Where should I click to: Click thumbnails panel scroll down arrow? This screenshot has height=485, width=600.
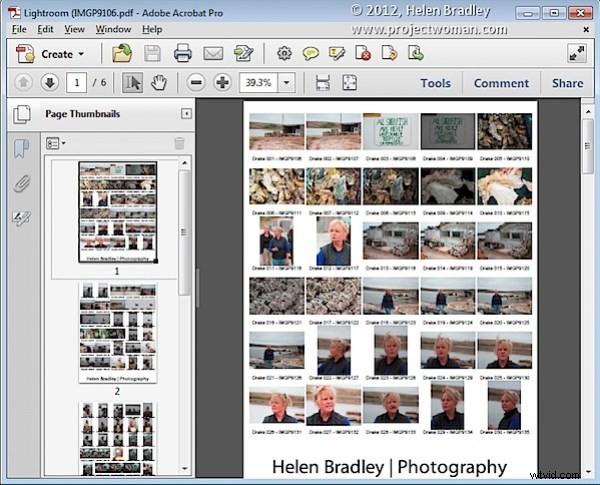tap(185, 468)
